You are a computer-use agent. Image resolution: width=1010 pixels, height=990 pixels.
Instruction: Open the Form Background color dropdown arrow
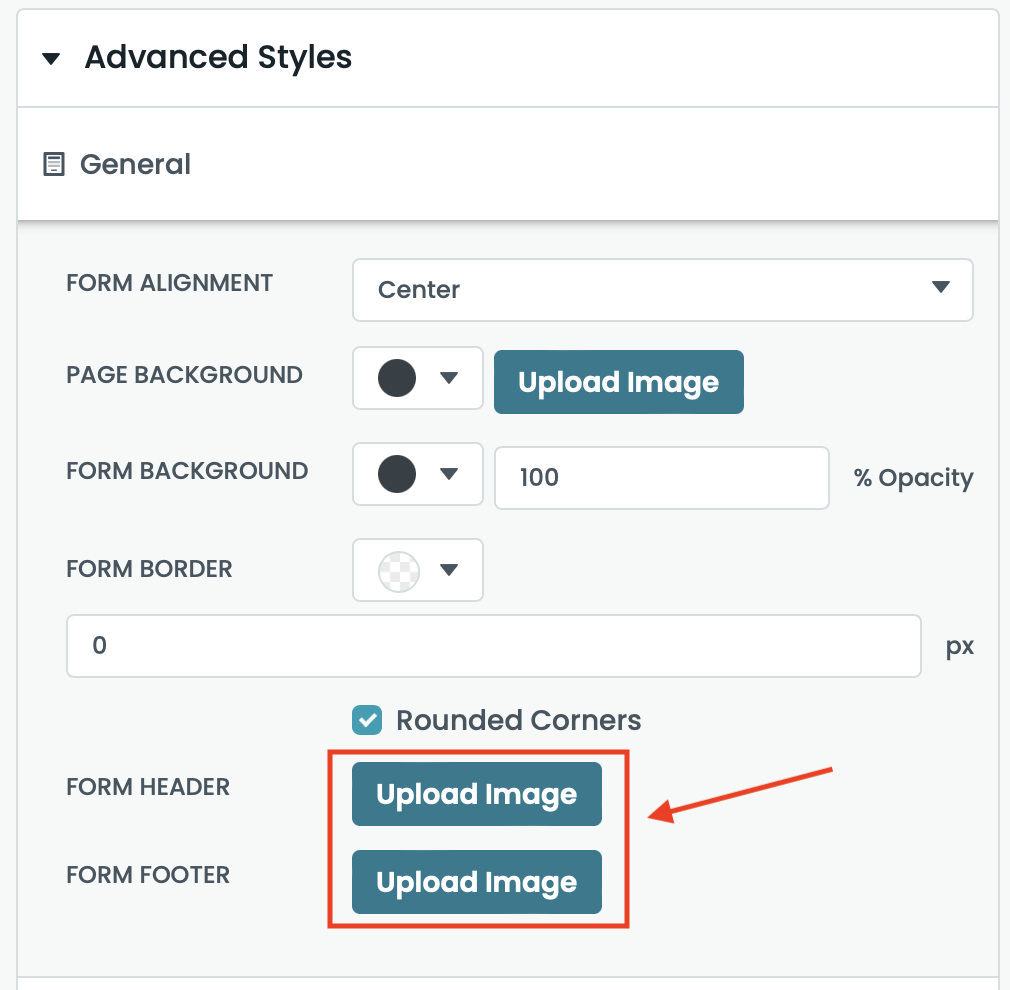pos(449,473)
